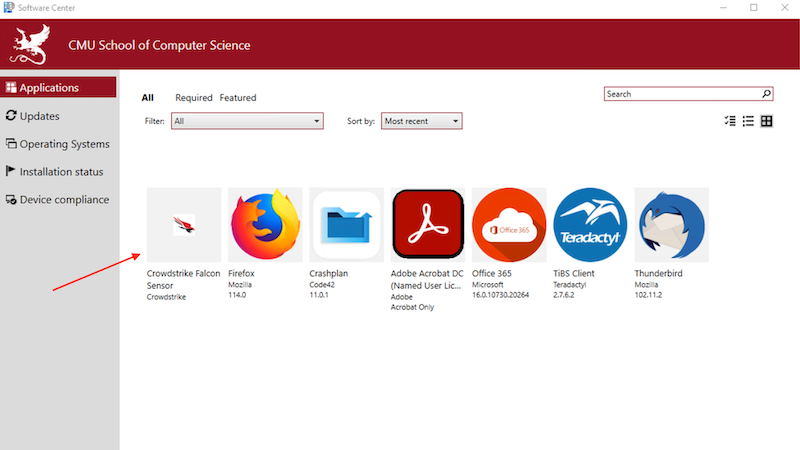Open the Firefox application icon

point(265,224)
